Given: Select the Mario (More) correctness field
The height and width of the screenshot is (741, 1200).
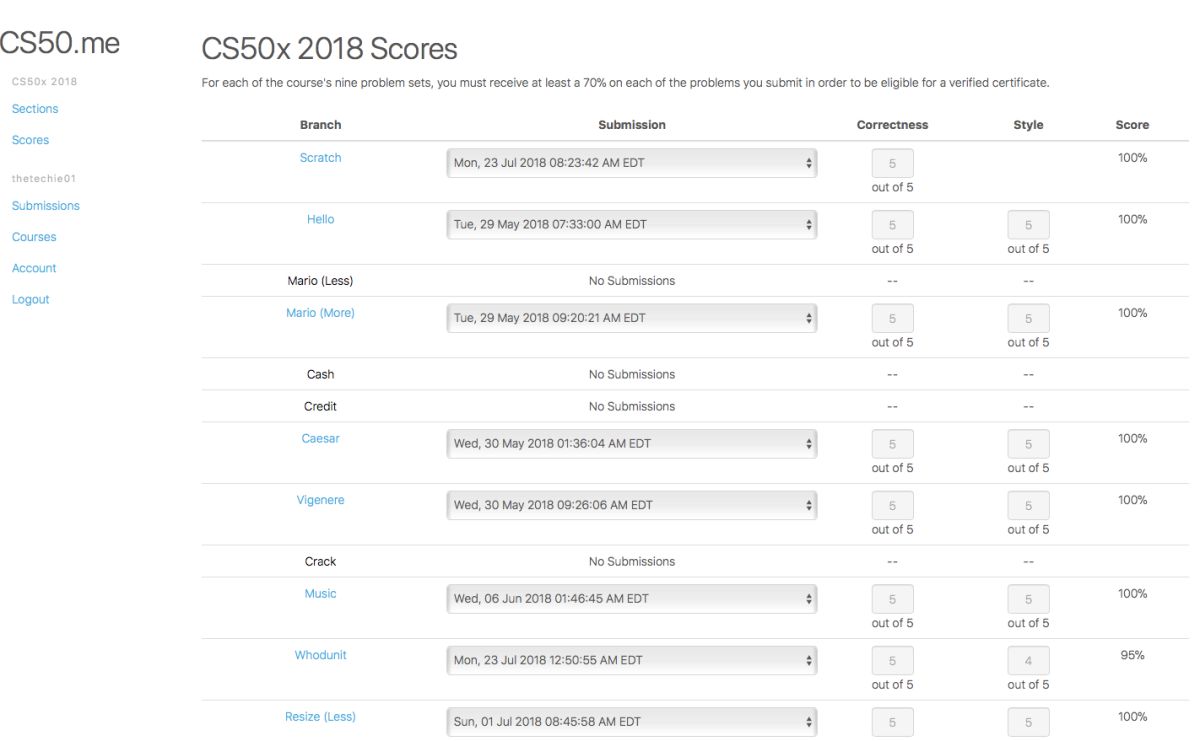Looking at the screenshot, I should [x=892, y=319].
